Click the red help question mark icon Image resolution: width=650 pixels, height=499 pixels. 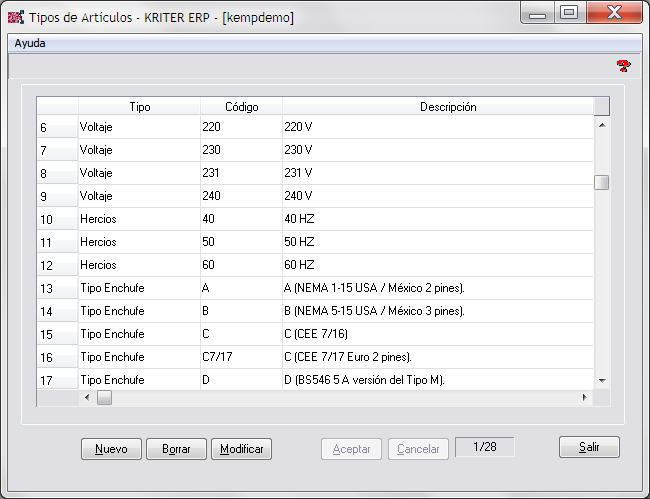pos(623,66)
